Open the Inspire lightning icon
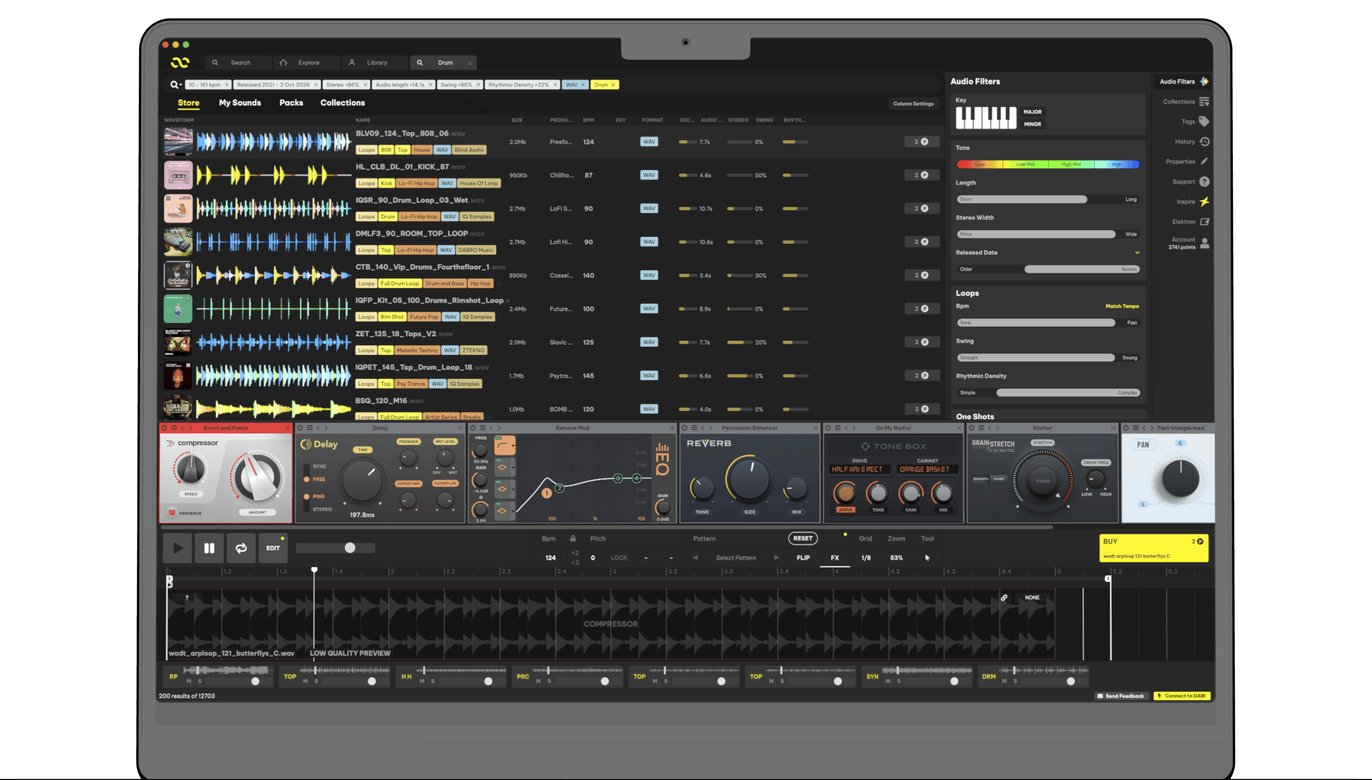The height and width of the screenshot is (780, 1372). tap(1204, 201)
